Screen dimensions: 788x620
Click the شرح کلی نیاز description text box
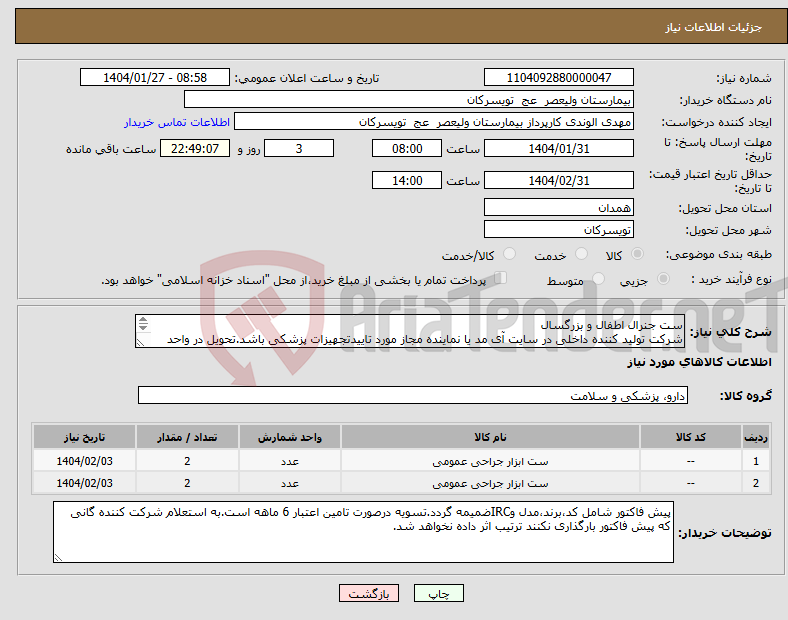(410, 331)
